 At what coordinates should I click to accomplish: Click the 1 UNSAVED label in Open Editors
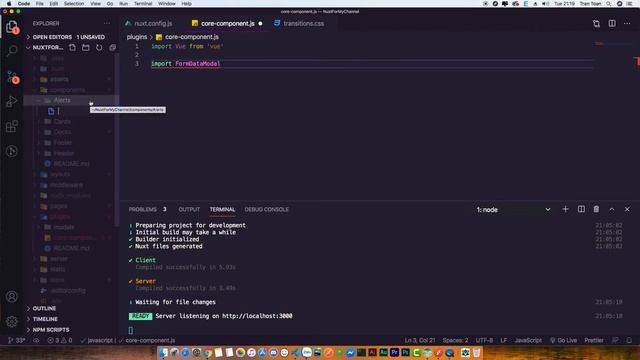click(91, 37)
